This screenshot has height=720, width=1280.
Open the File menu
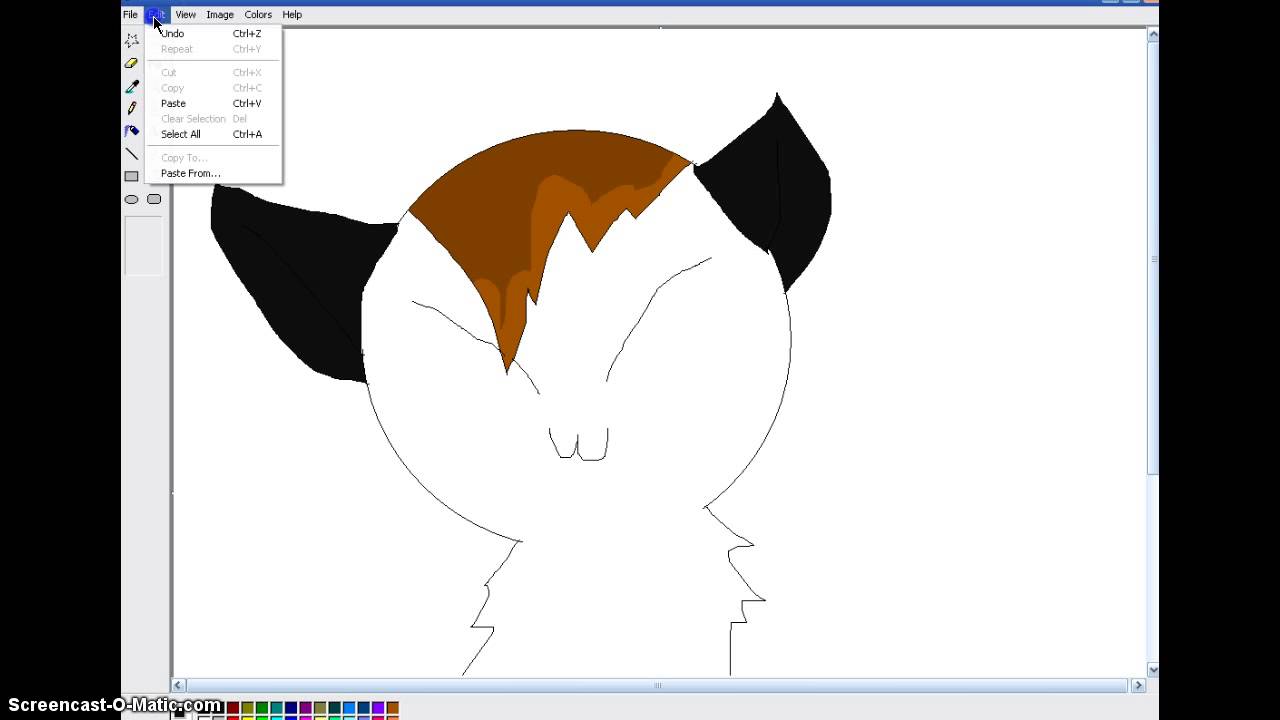tap(130, 15)
